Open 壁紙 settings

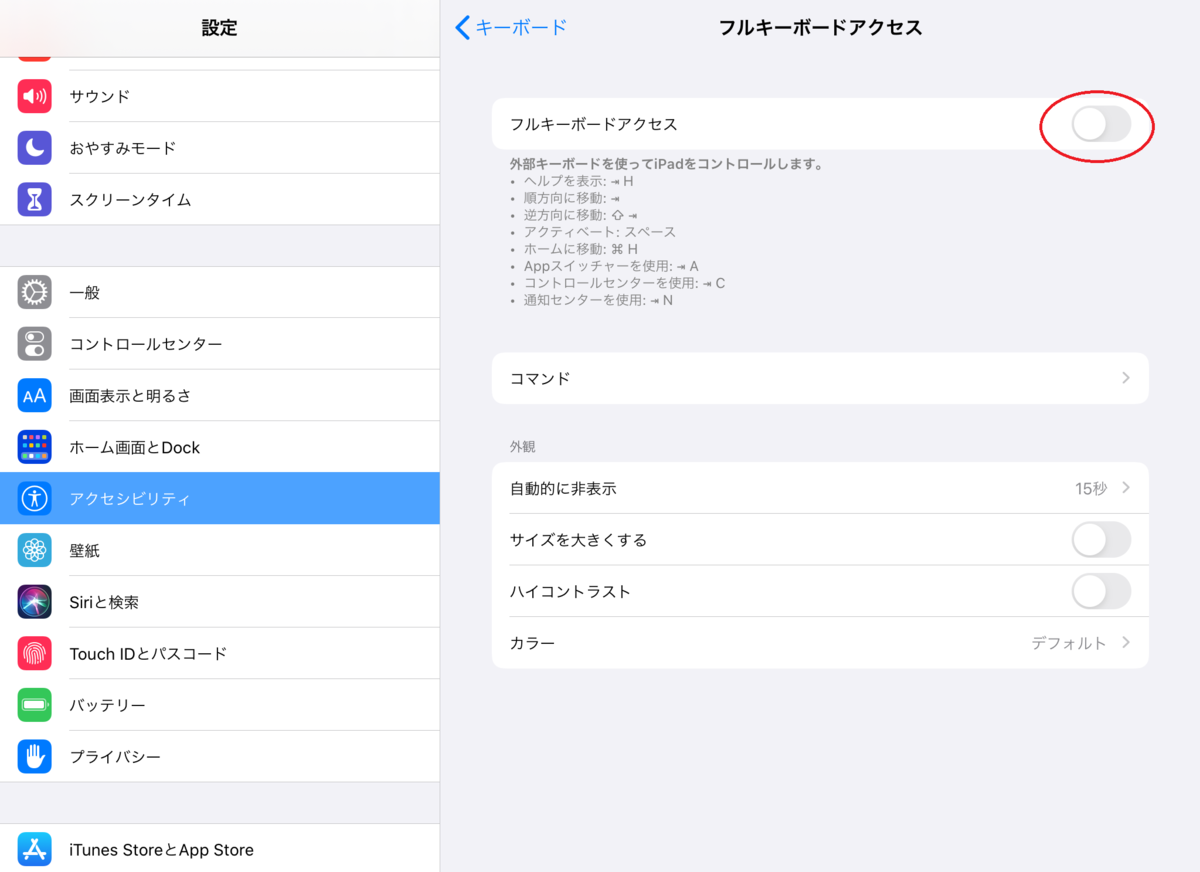[220, 550]
